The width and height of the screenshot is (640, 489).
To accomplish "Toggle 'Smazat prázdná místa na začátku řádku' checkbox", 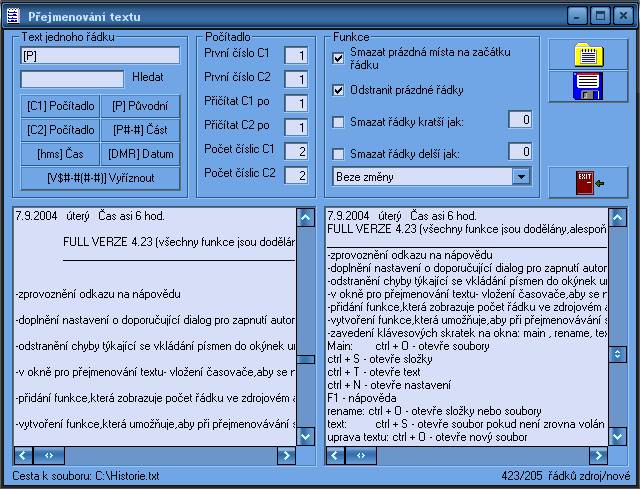I will [x=338, y=58].
